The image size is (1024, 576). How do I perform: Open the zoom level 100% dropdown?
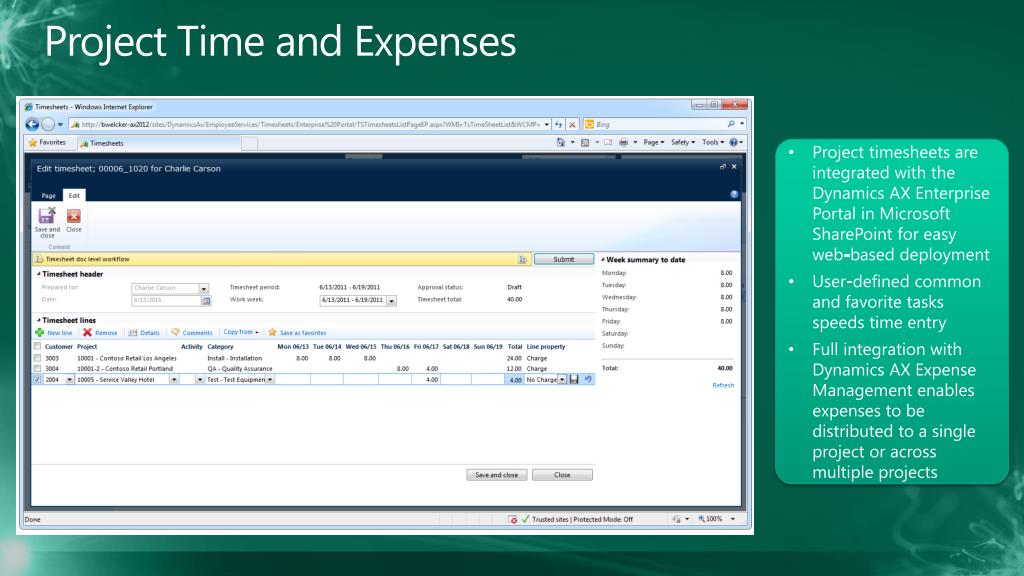733,519
